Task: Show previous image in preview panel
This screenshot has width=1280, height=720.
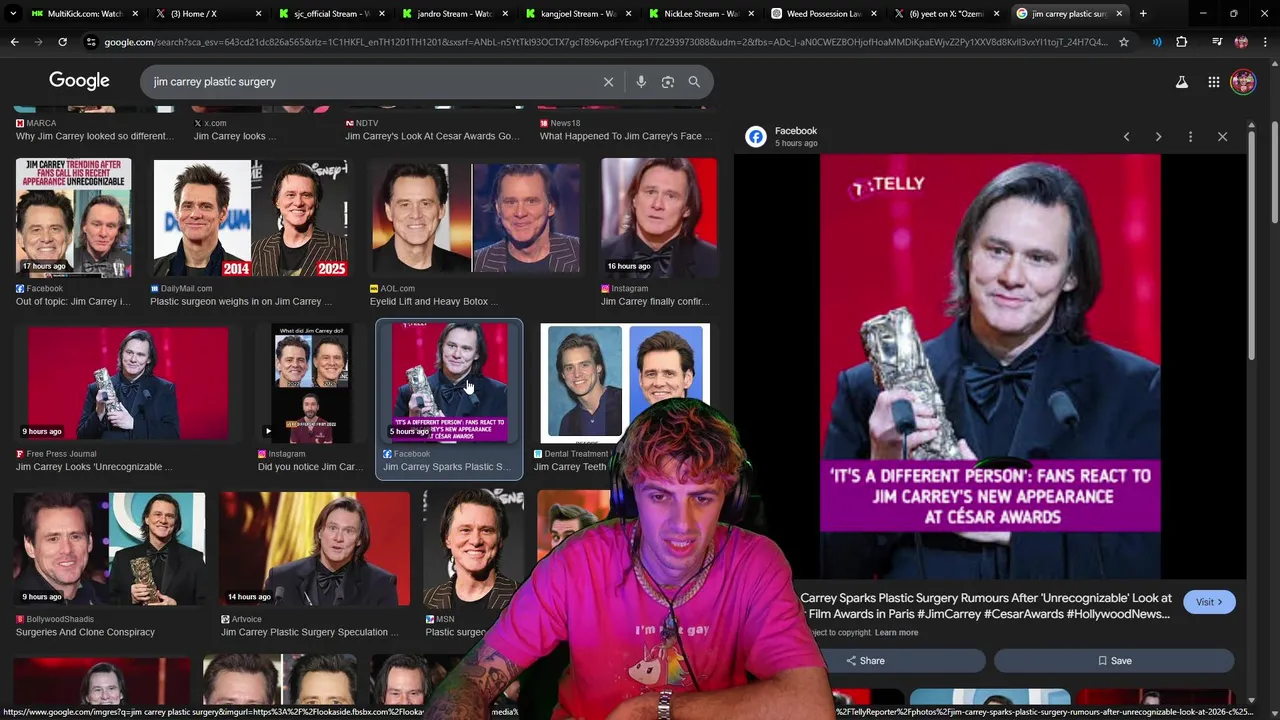Action: coord(1126,137)
